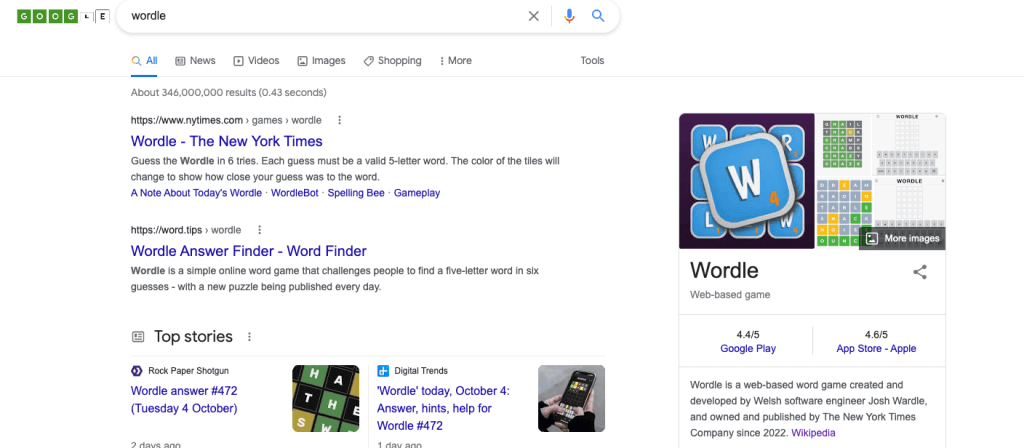The width and height of the screenshot is (1024, 448).
Task: Share the Wordle knowledge panel
Action: click(920, 271)
